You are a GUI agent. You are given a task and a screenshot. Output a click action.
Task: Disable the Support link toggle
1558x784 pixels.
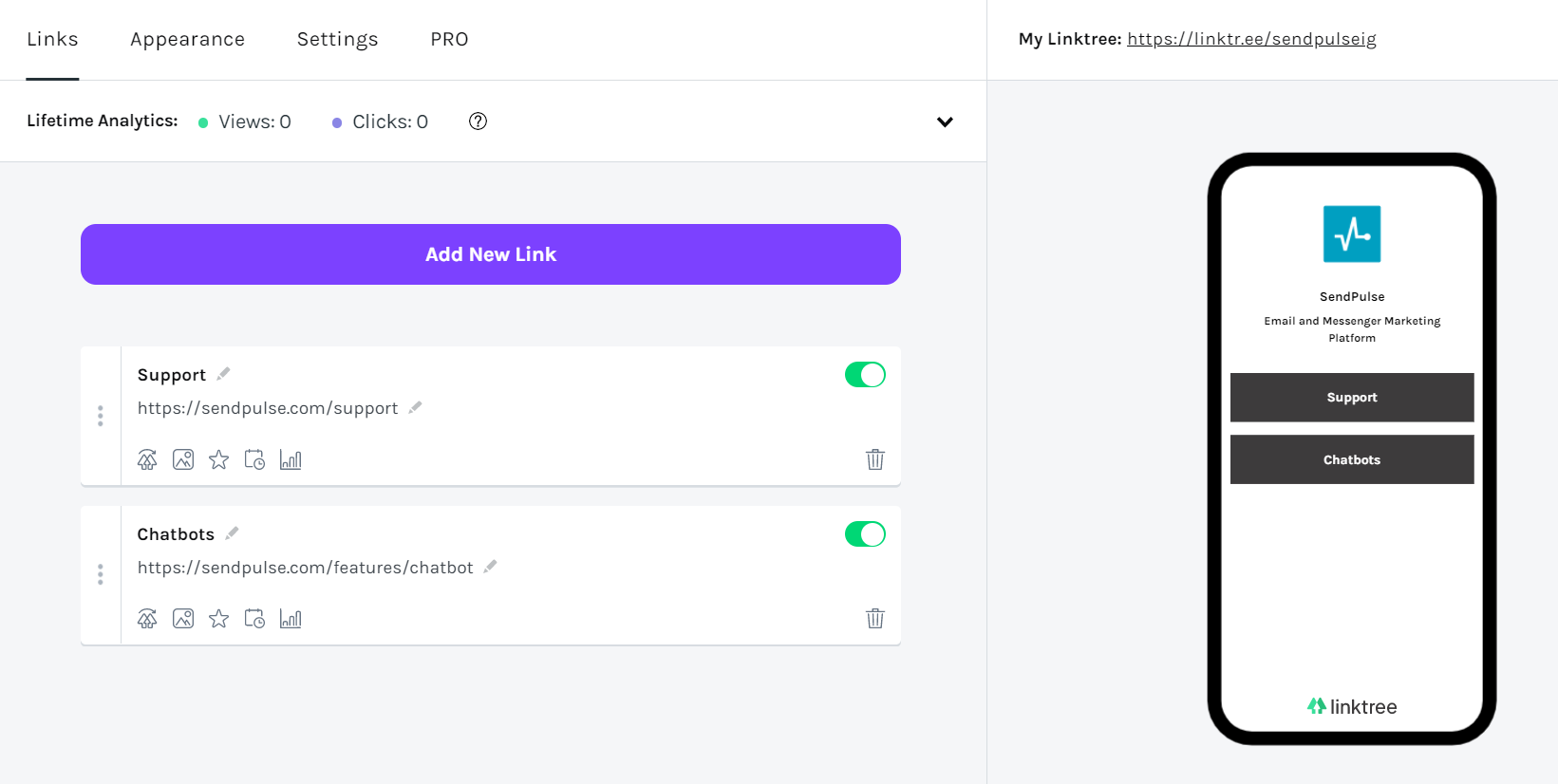click(864, 374)
